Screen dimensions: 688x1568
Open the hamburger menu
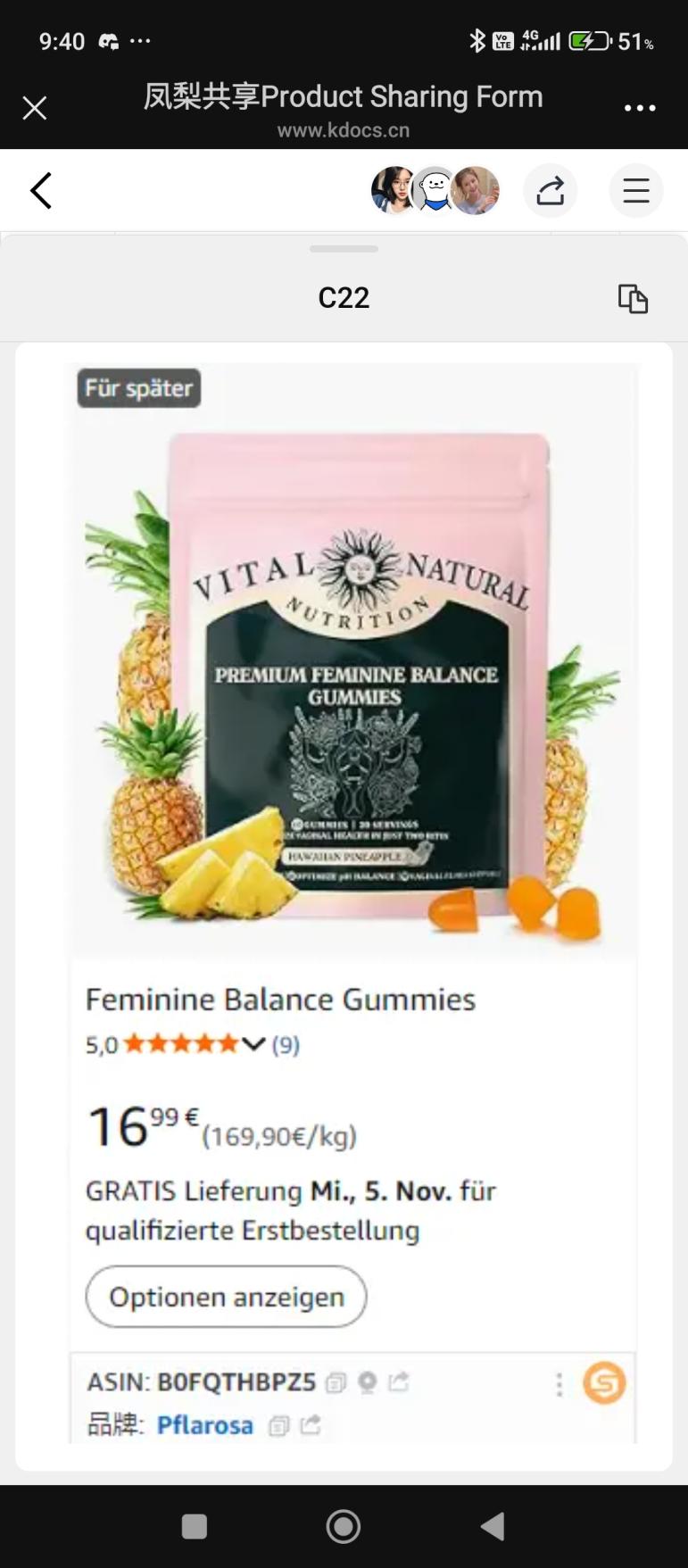636,190
